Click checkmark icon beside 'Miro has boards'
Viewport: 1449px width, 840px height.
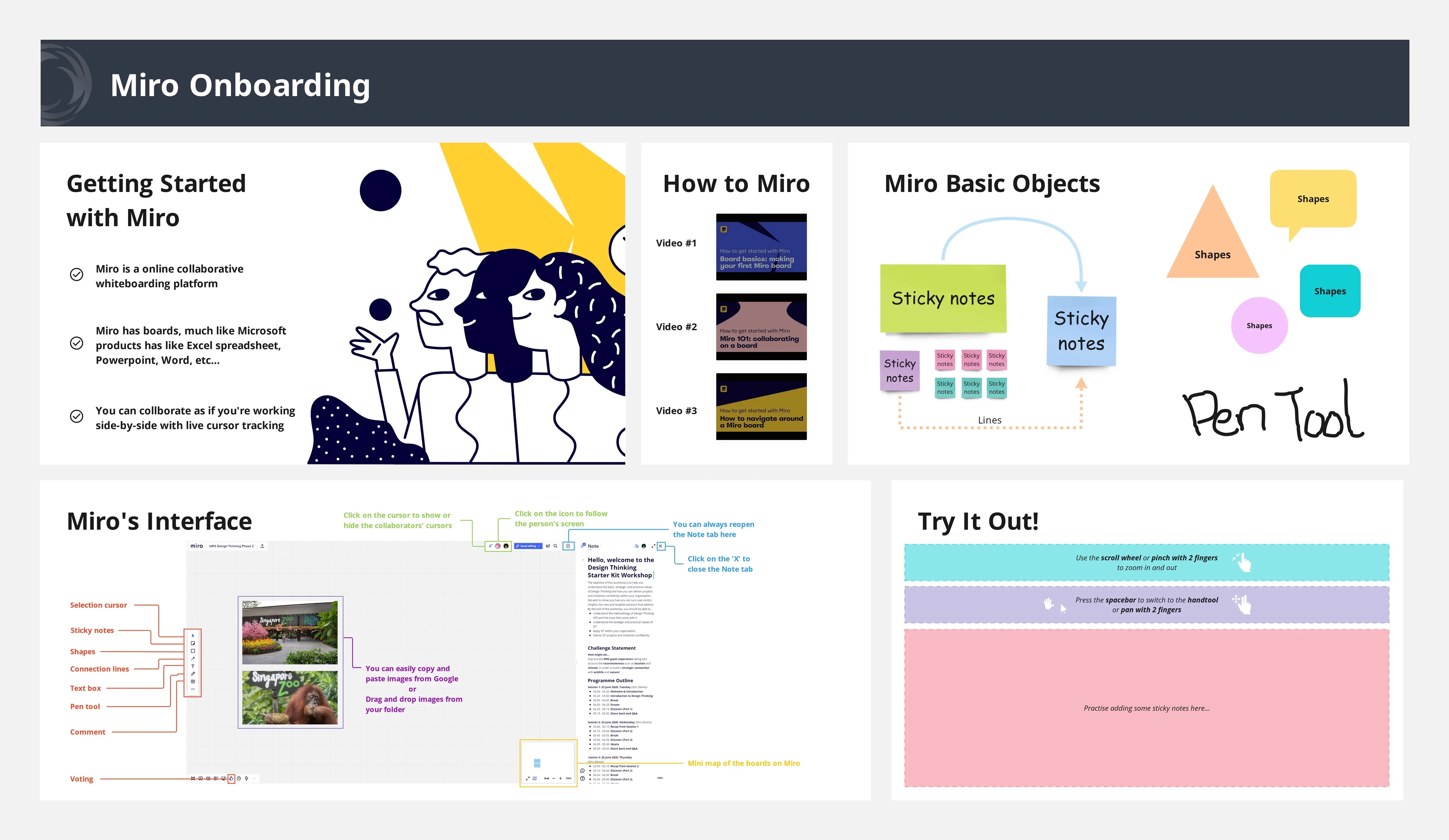[x=76, y=343]
